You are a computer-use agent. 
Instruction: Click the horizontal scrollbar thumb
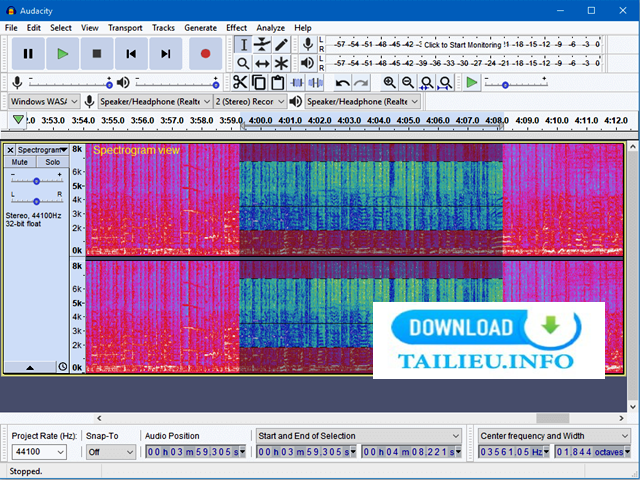(x=552, y=418)
